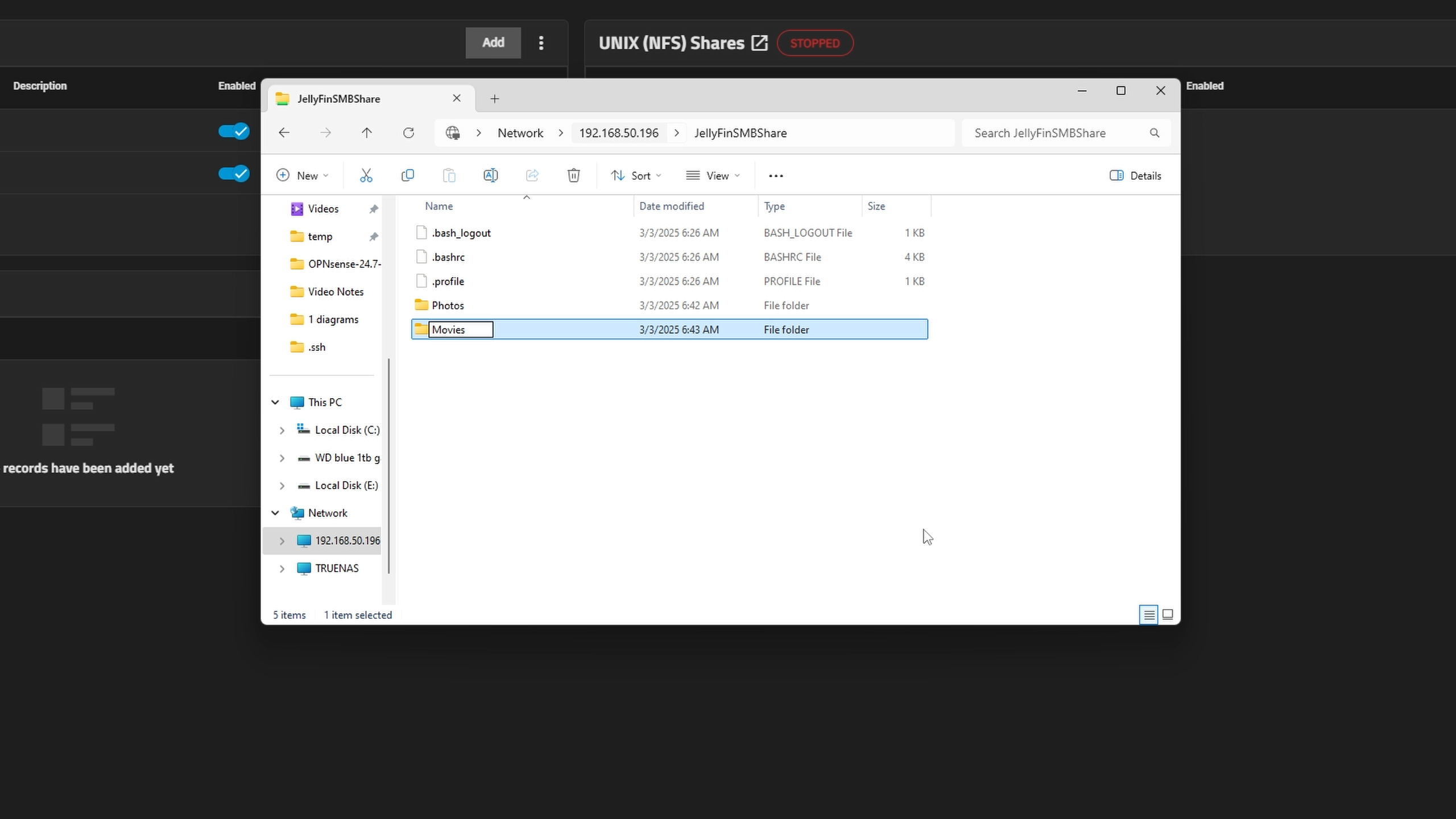Sort by Size column header
1456x819 pixels.
[876, 206]
